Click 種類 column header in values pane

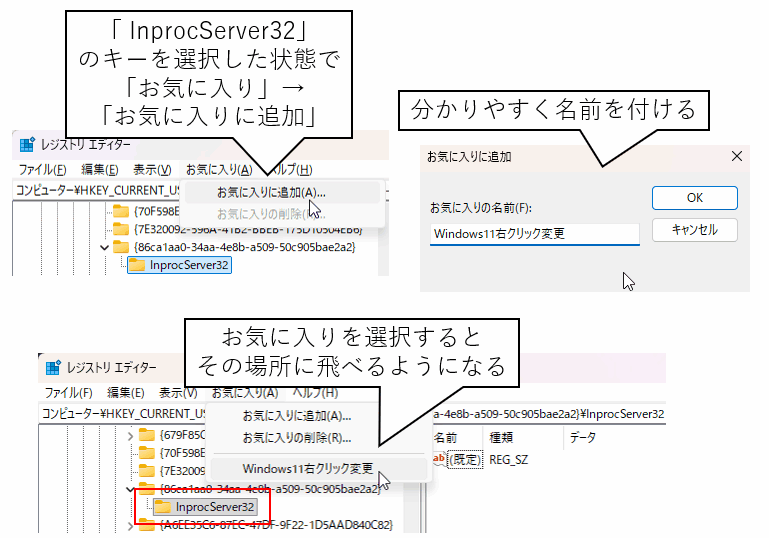tap(501, 437)
